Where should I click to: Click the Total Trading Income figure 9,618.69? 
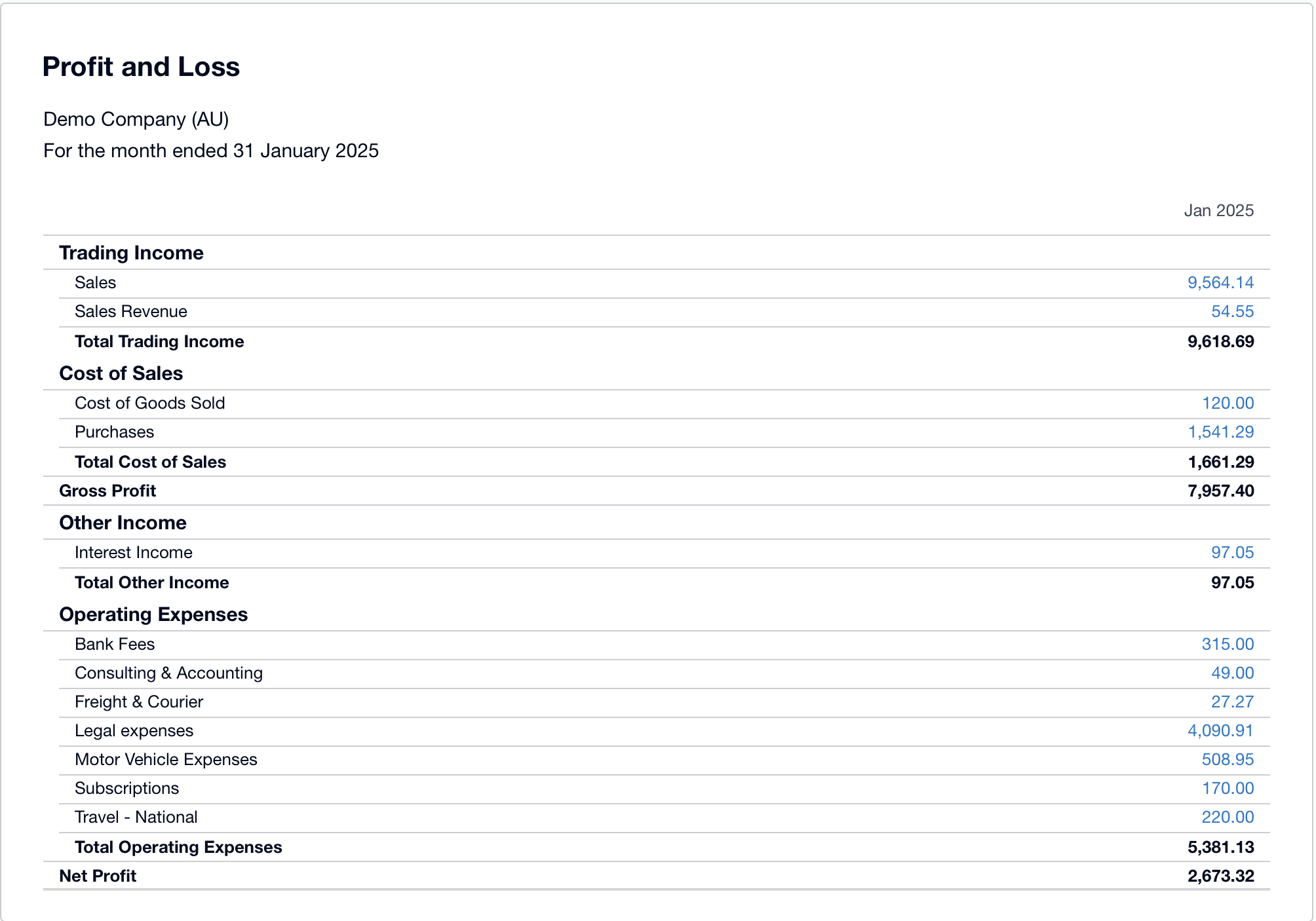click(x=1220, y=341)
